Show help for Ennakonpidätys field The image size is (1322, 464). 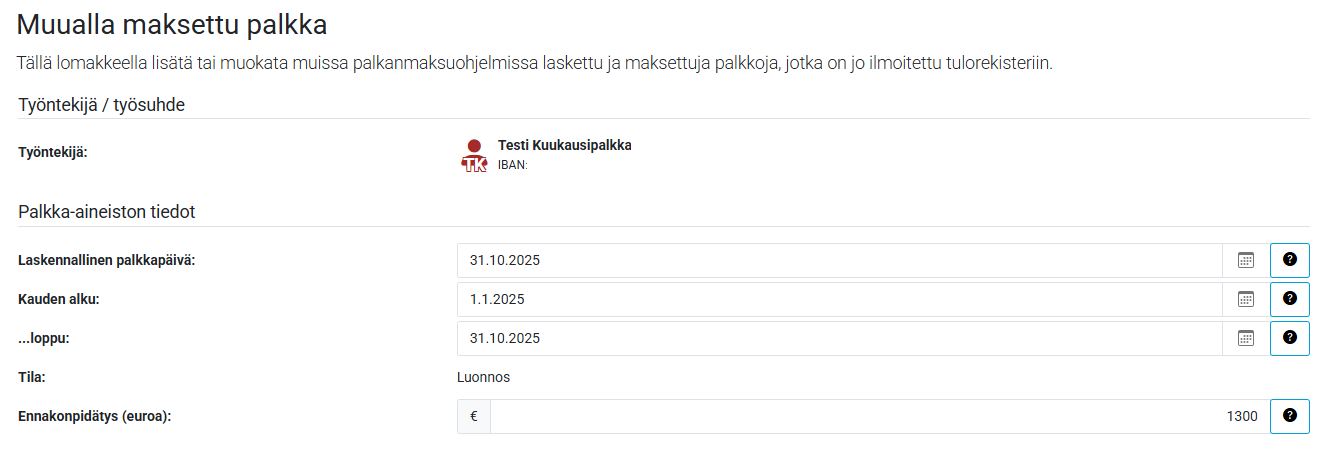click(x=1289, y=416)
